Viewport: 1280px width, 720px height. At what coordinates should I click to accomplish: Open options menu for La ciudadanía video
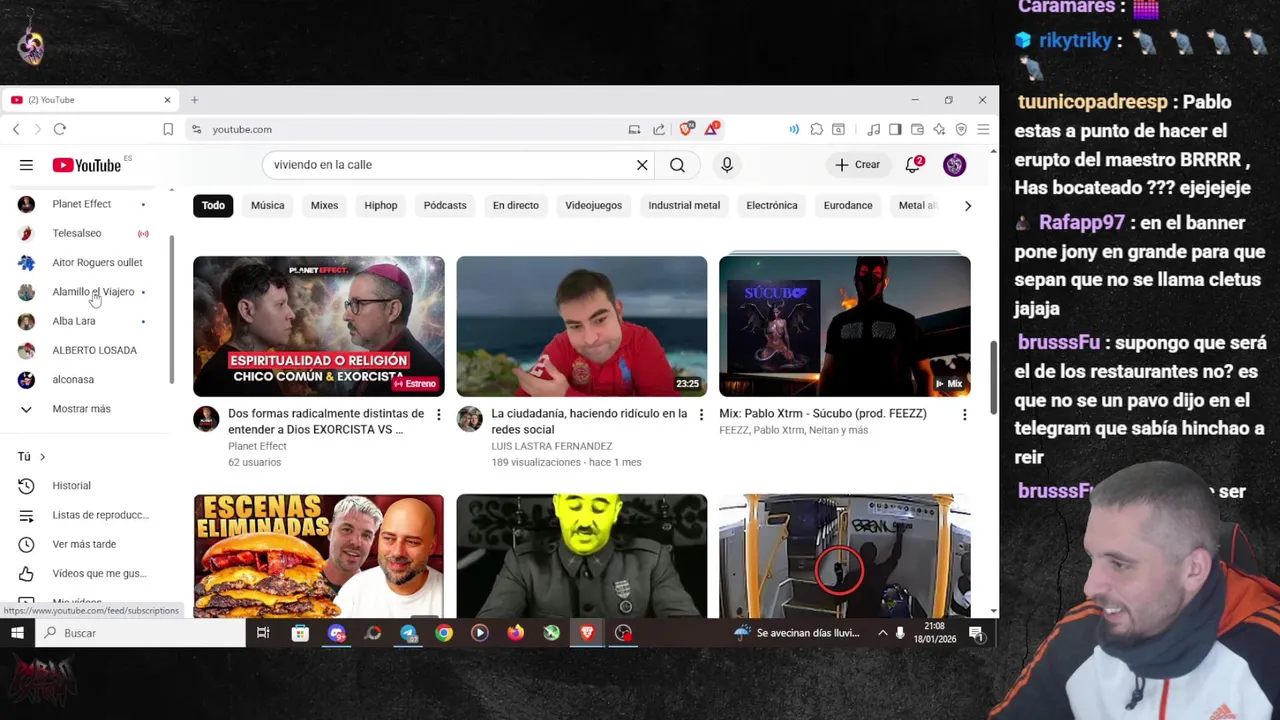(x=701, y=414)
